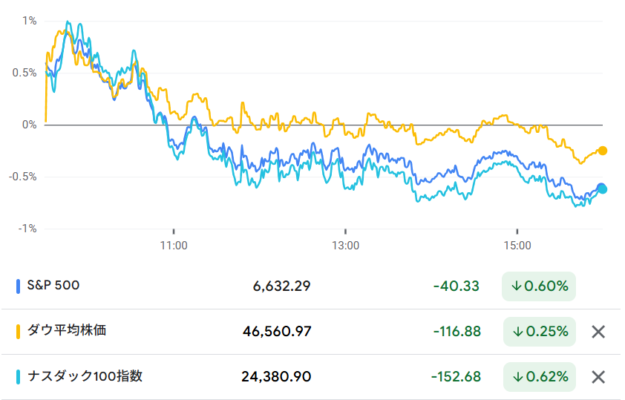The height and width of the screenshot is (400, 625).
Task: Click the ダウ平均株価 price 46,560.97
Action: (277, 331)
